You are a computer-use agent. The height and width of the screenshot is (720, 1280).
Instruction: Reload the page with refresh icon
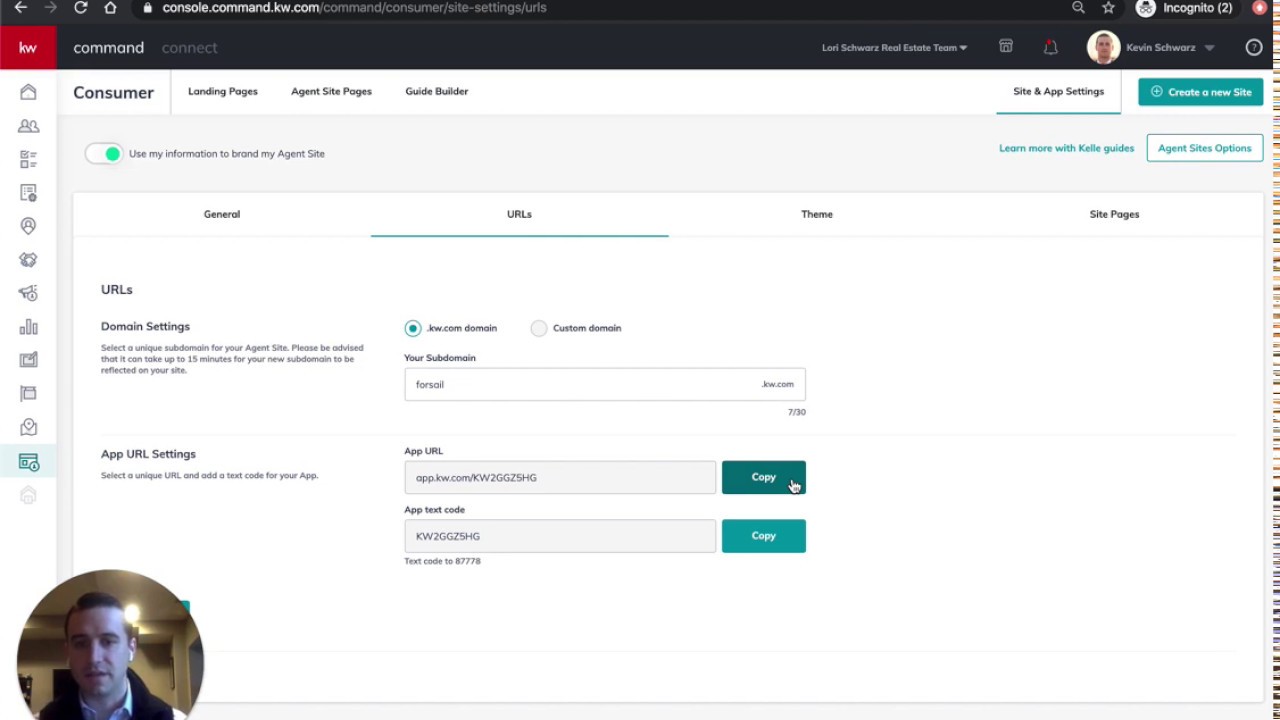[x=81, y=8]
